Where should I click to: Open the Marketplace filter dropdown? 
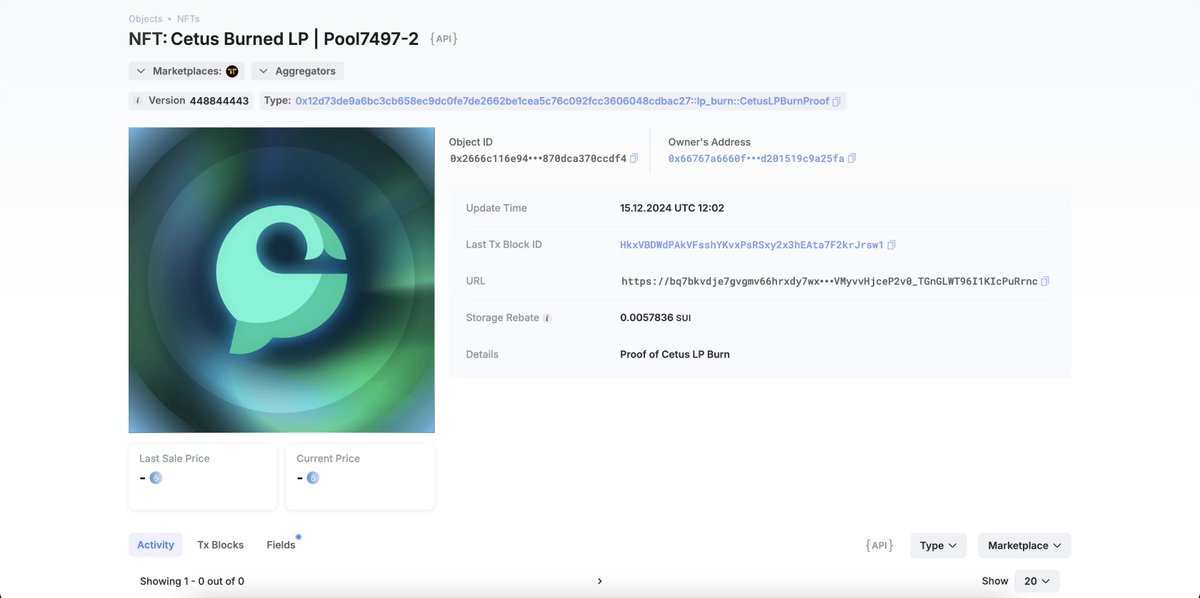[x=1025, y=545]
